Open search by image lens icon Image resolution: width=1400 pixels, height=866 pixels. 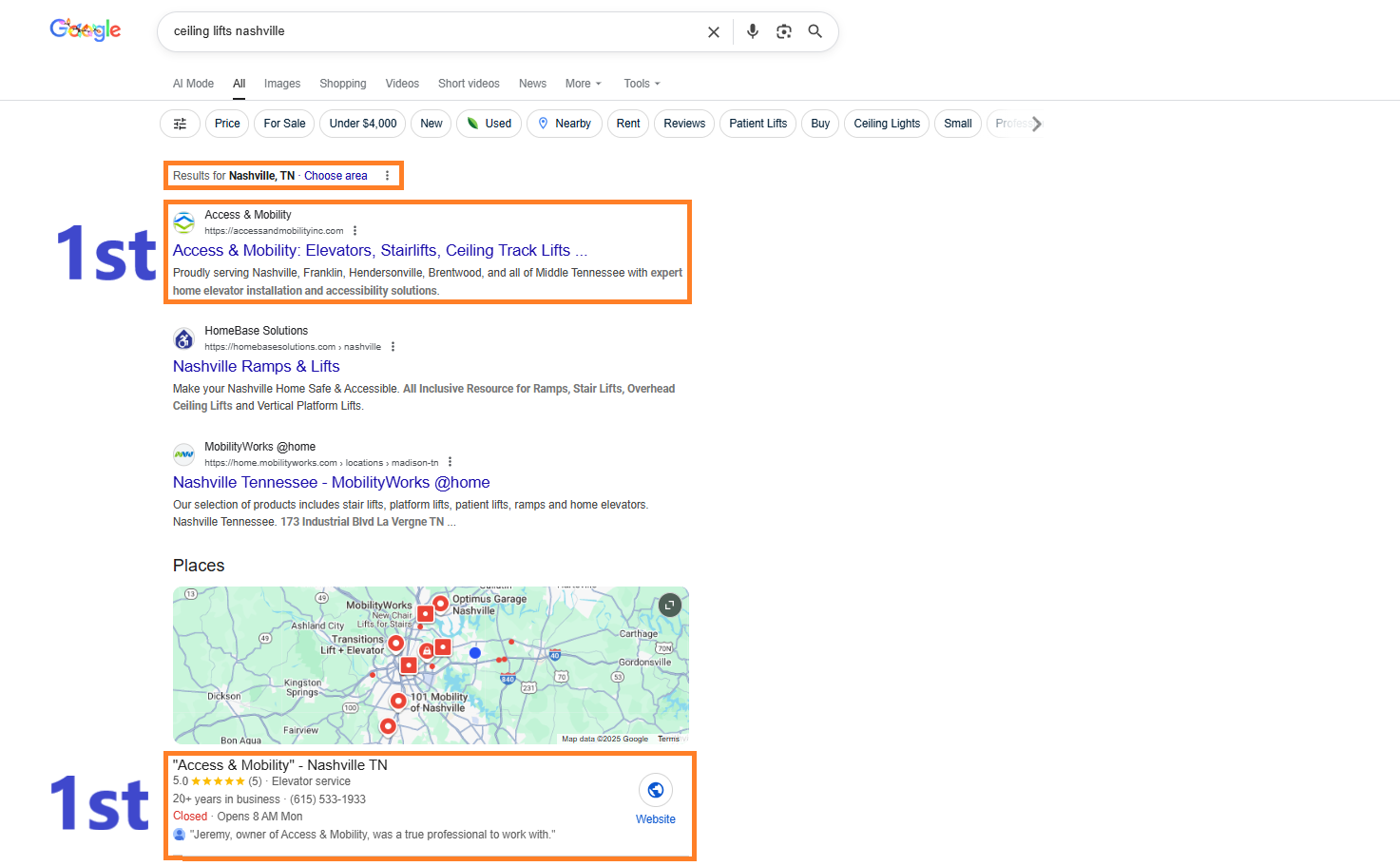coord(784,31)
